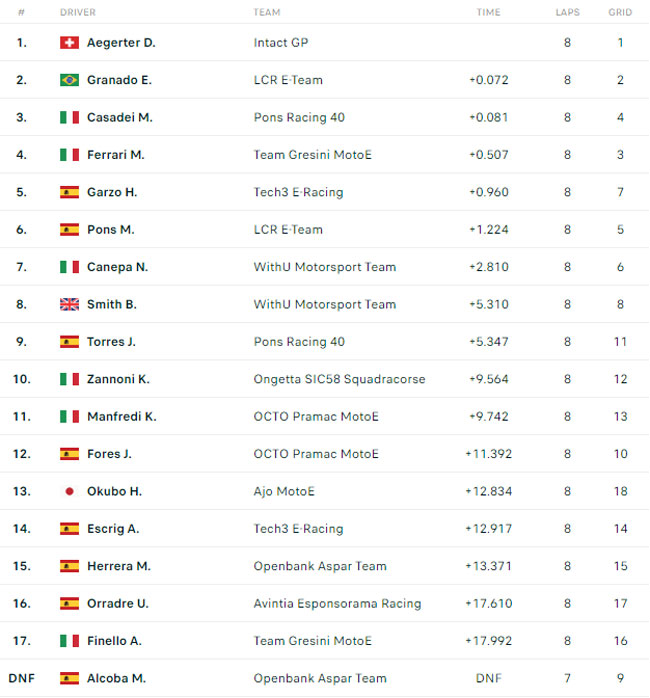Open Ongetta SIC58 Squadracorse team page
The width and height of the screenshot is (650, 698).
pos(339,379)
